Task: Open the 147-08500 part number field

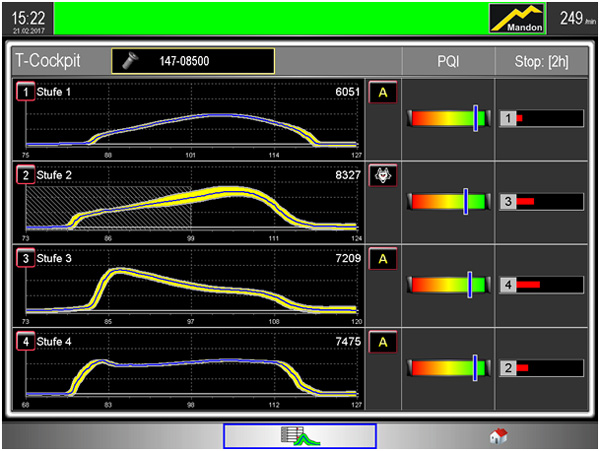Action: click(x=193, y=61)
